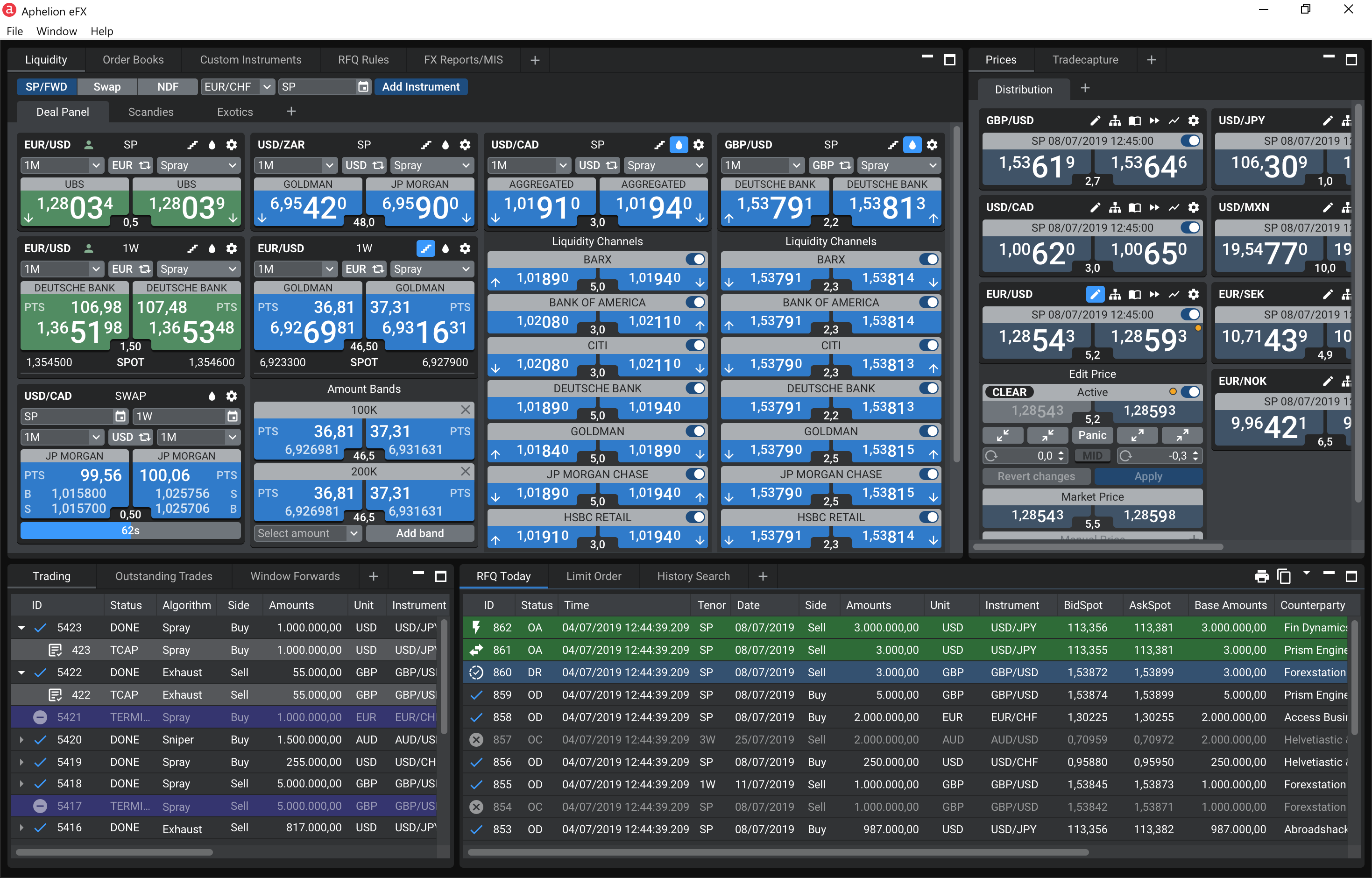Click the Add Instrument button
The image size is (1372, 878).
tap(421, 87)
